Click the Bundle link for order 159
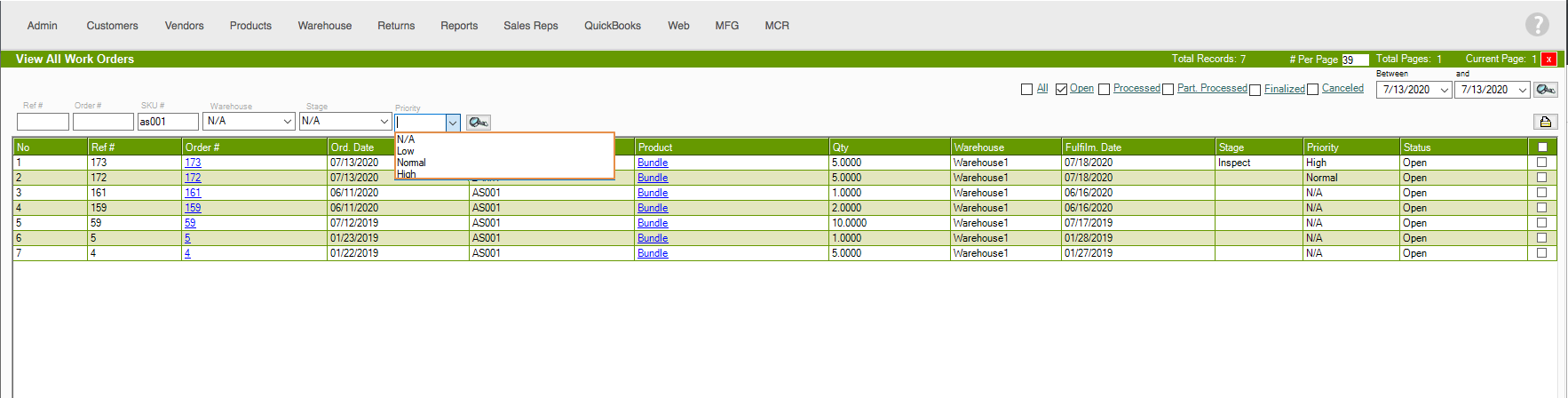The image size is (1568, 398). [x=653, y=208]
